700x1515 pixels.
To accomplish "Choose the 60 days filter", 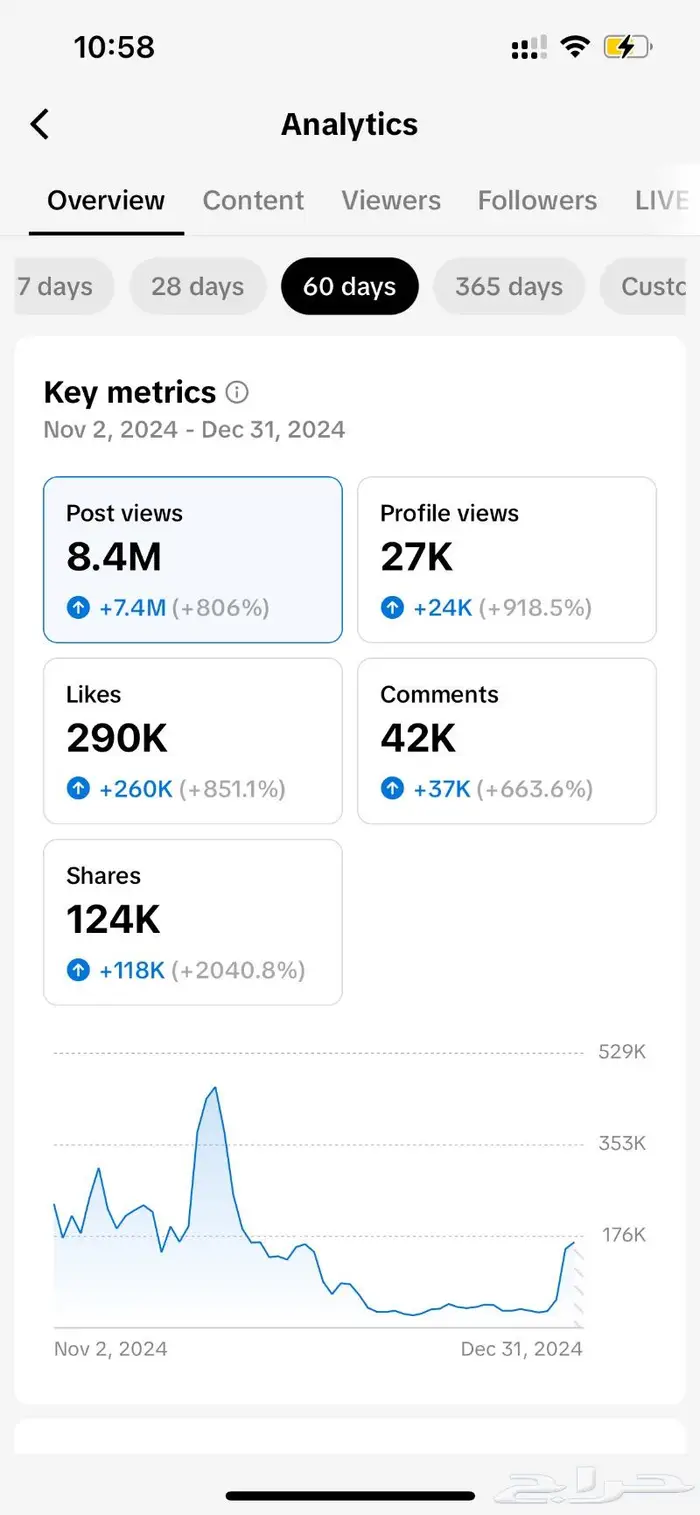I will tap(349, 287).
